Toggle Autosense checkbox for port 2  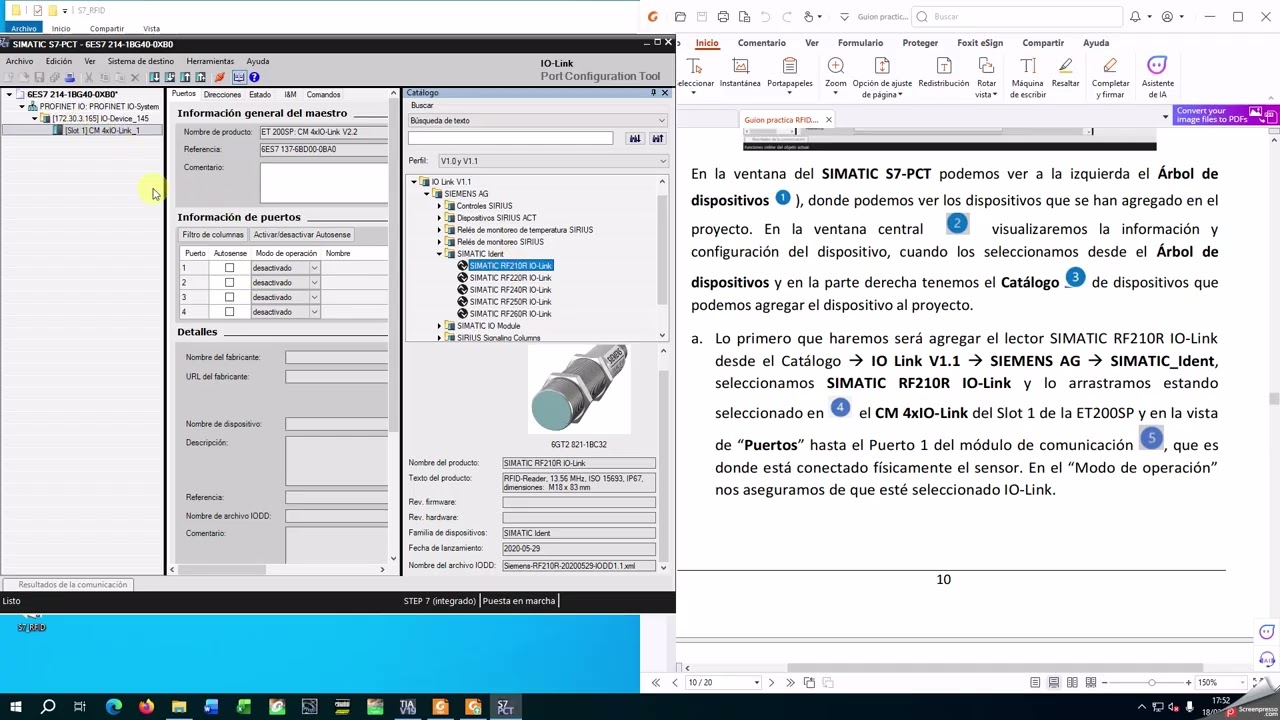tap(229, 283)
